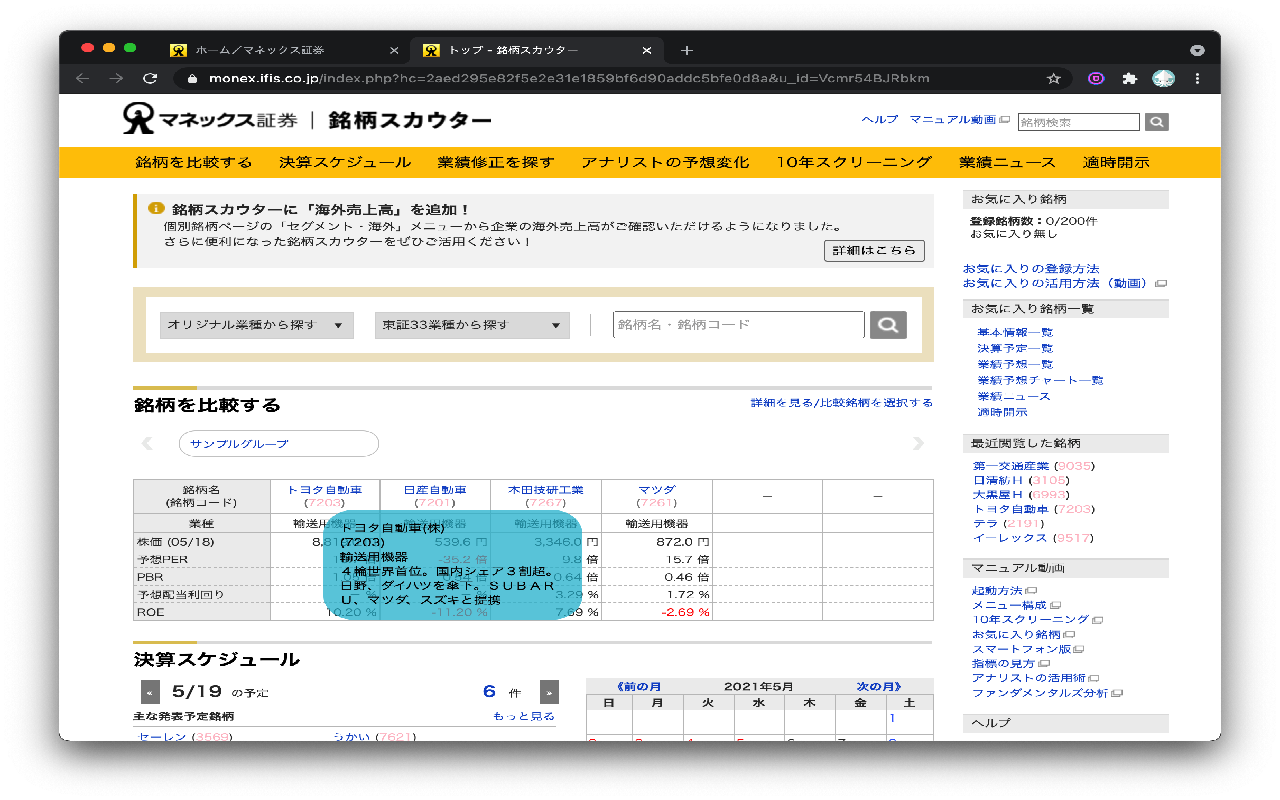Open 本田技研工業 in the comparison table
1280x800 pixels.
click(546, 490)
